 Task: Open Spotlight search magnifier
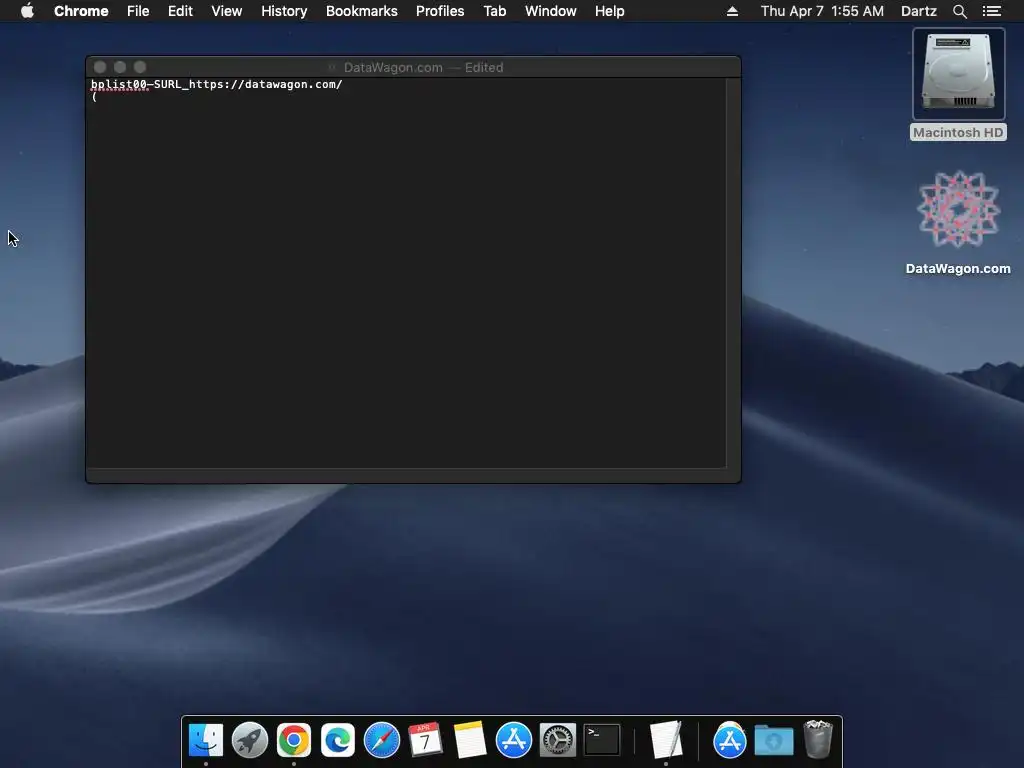[x=959, y=11]
